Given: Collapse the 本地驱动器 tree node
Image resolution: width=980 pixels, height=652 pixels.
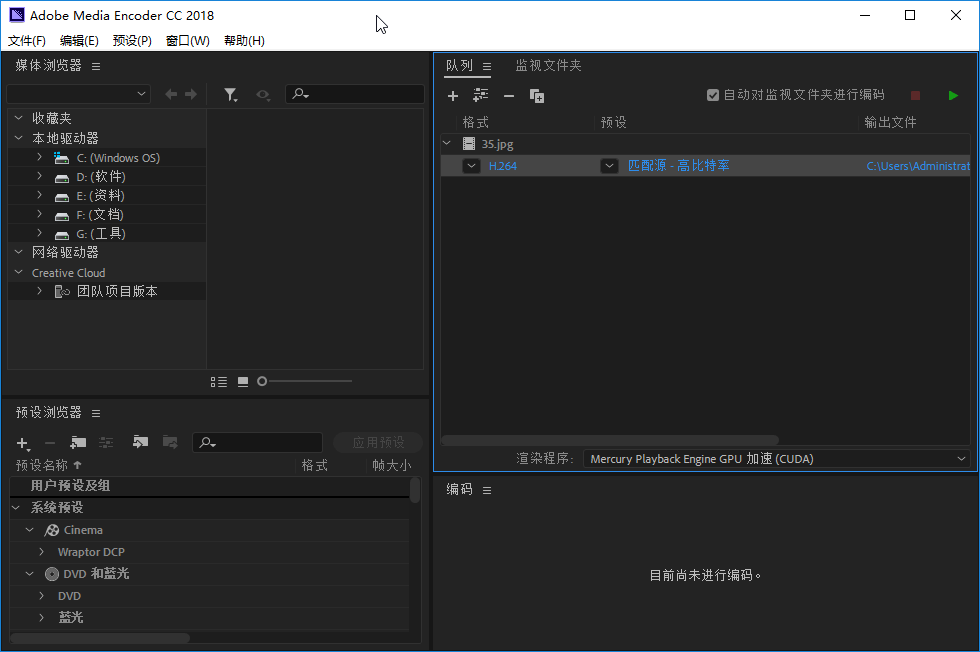Looking at the screenshot, I should point(19,138).
